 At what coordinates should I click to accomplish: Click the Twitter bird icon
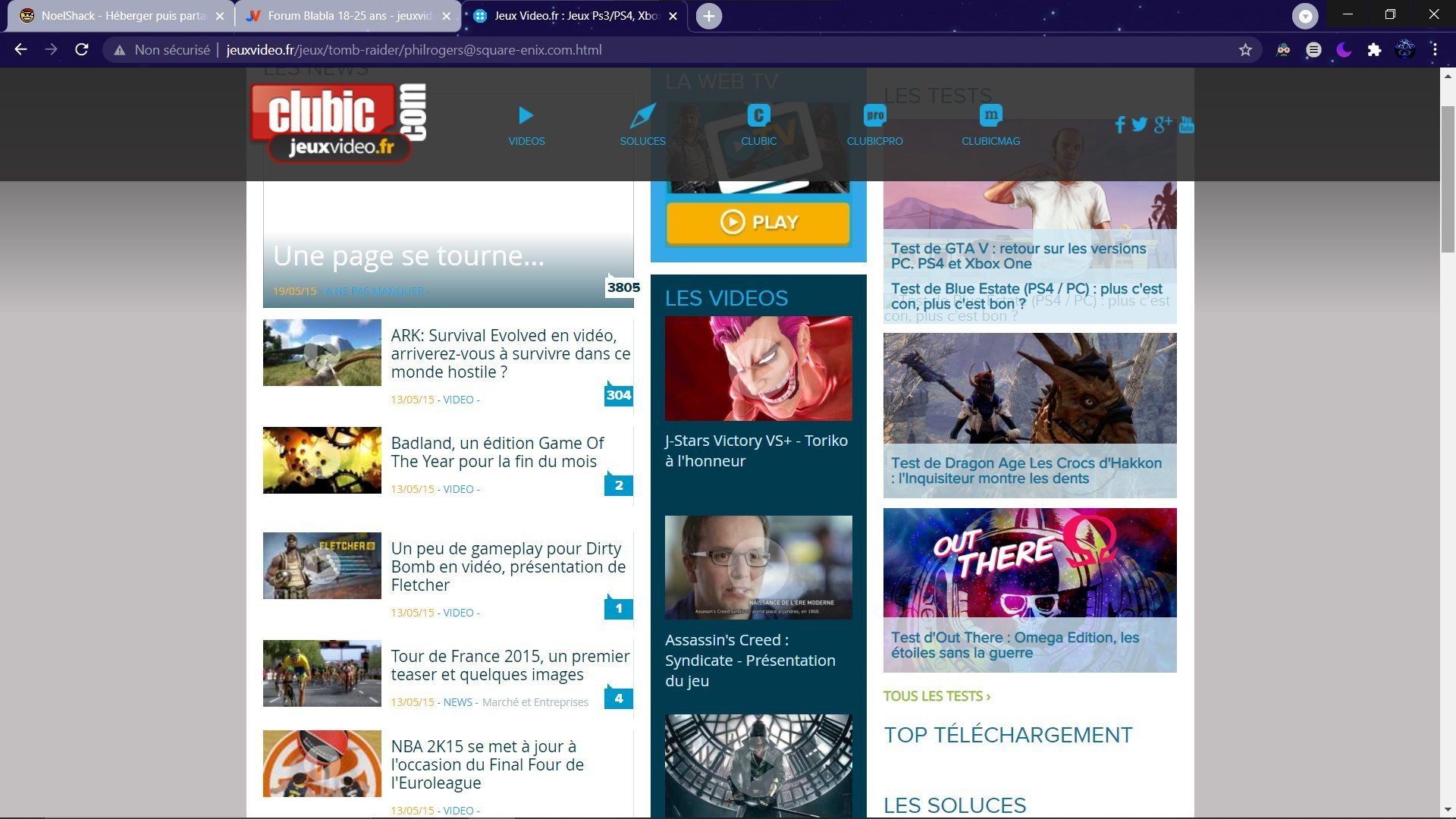pos(1139,124)
